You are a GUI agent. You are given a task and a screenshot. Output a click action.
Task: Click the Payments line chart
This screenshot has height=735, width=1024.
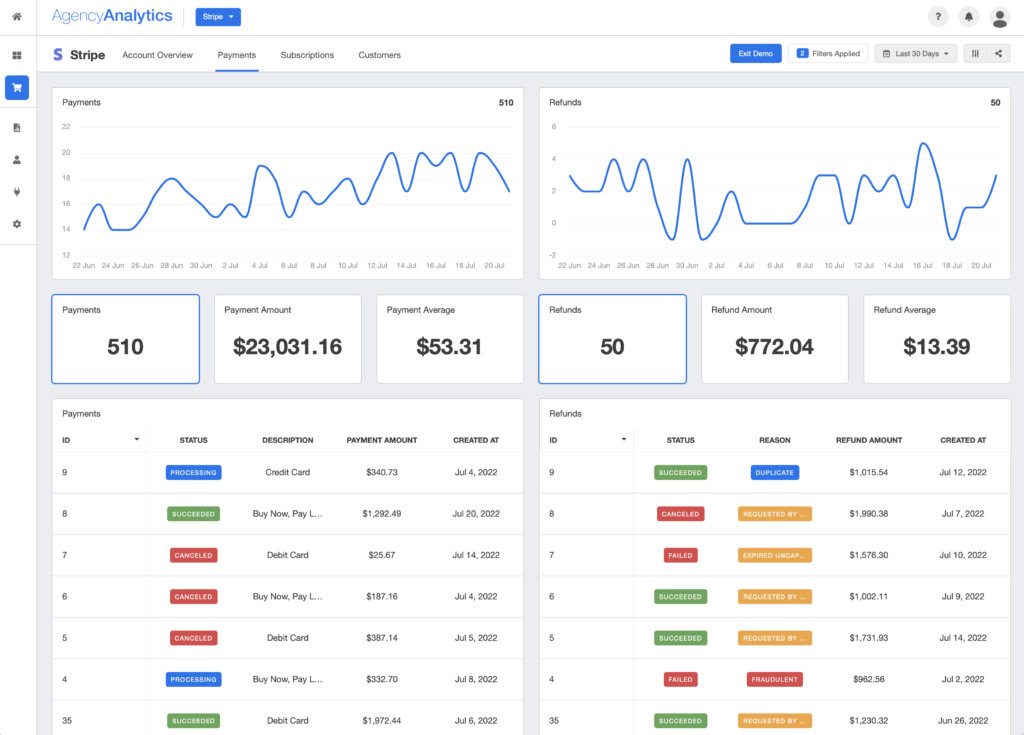288,184
